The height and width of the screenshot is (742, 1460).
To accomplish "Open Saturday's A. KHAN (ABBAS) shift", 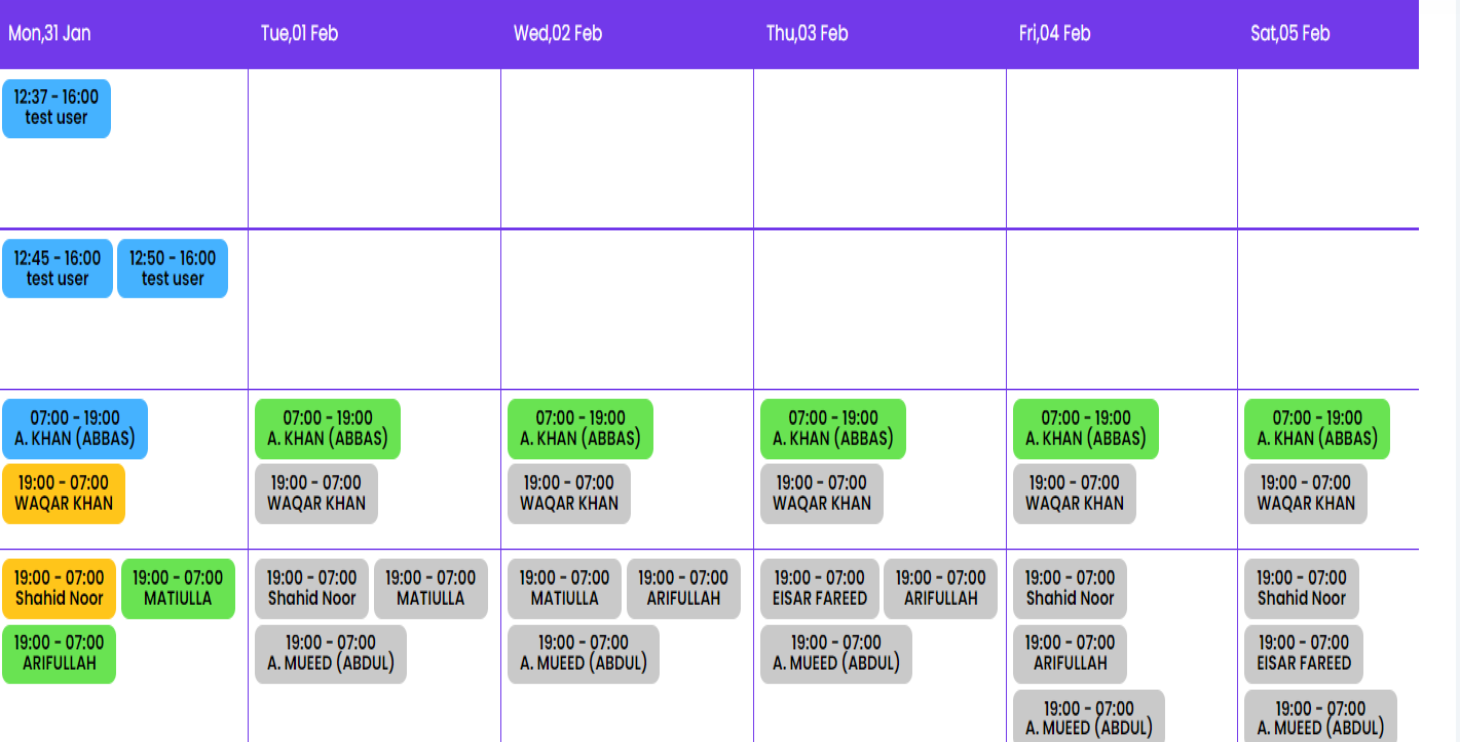I will [x=1317, y=429].
